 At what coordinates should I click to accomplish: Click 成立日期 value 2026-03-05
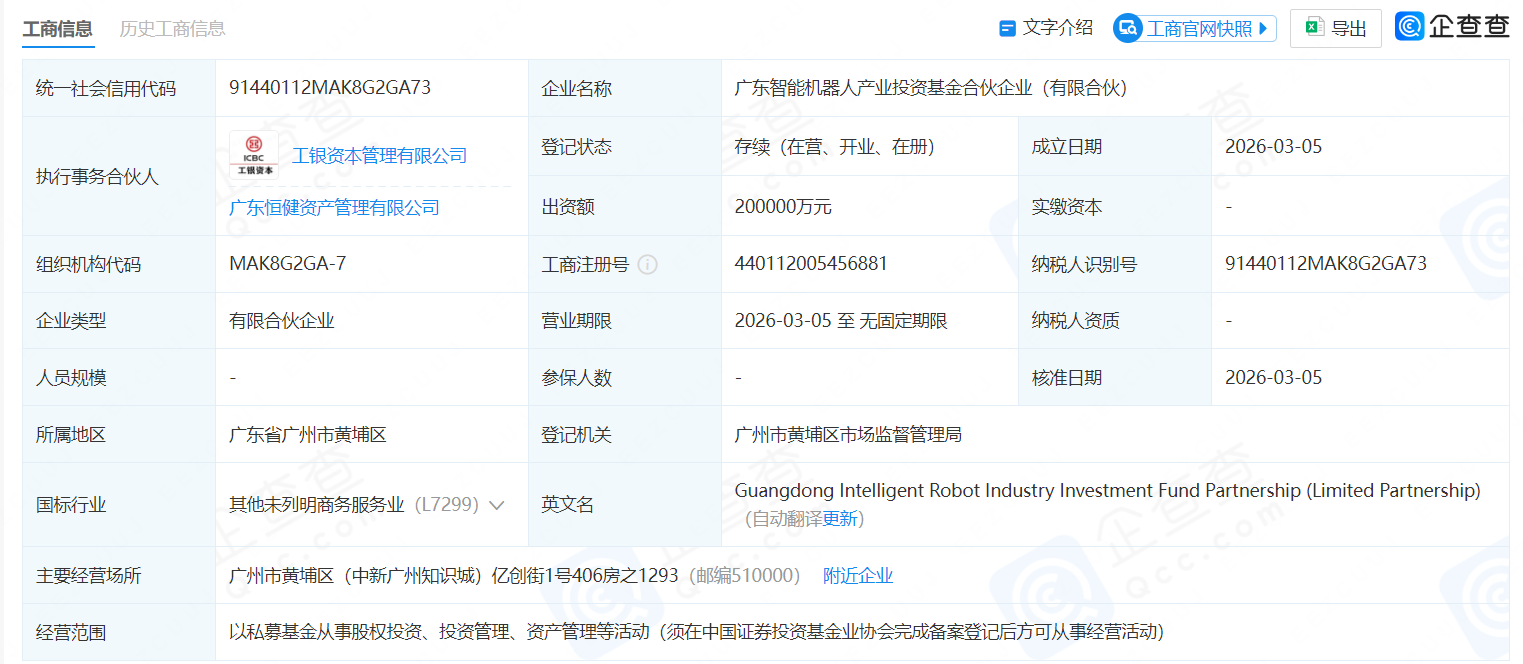point(1273,146)
